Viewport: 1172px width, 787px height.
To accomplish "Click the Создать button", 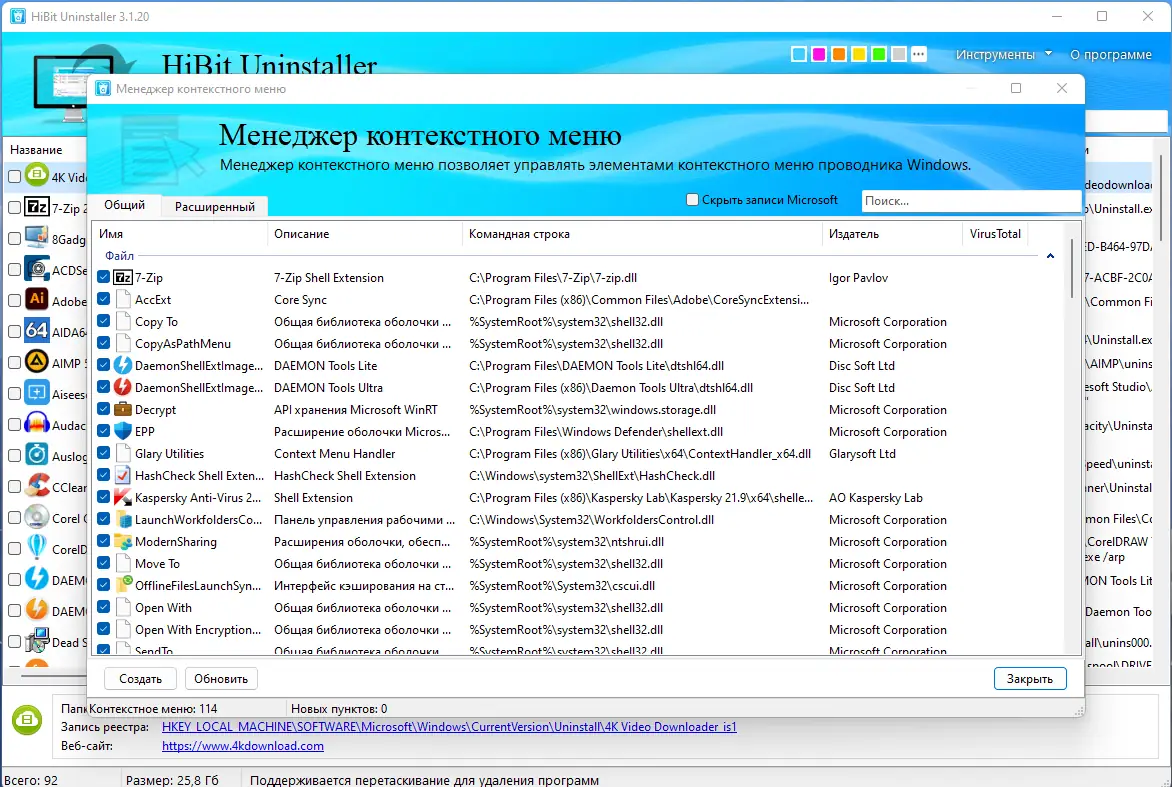I will coord(141,679).
